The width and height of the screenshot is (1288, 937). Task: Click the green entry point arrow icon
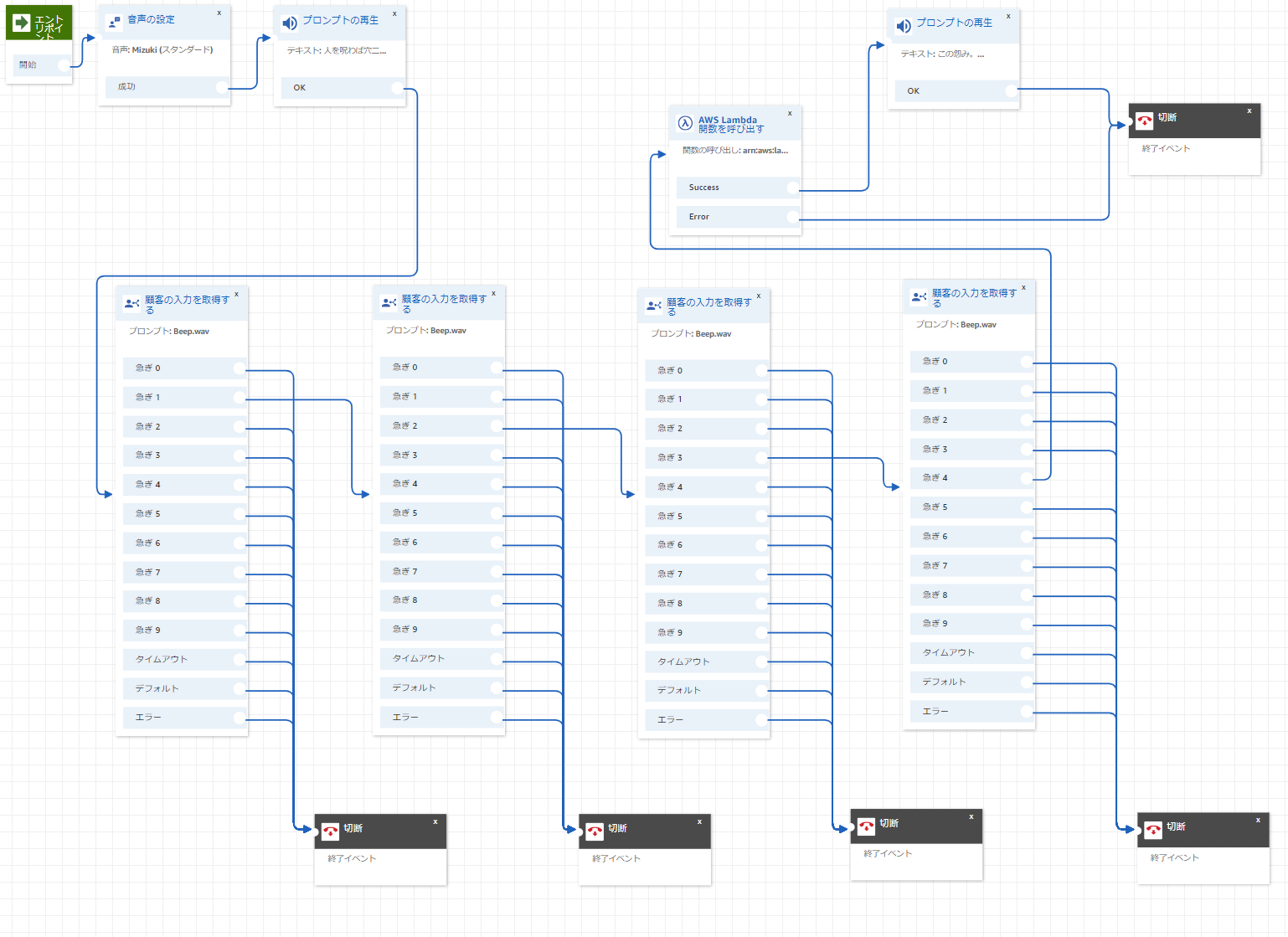[x=22, y=23]
